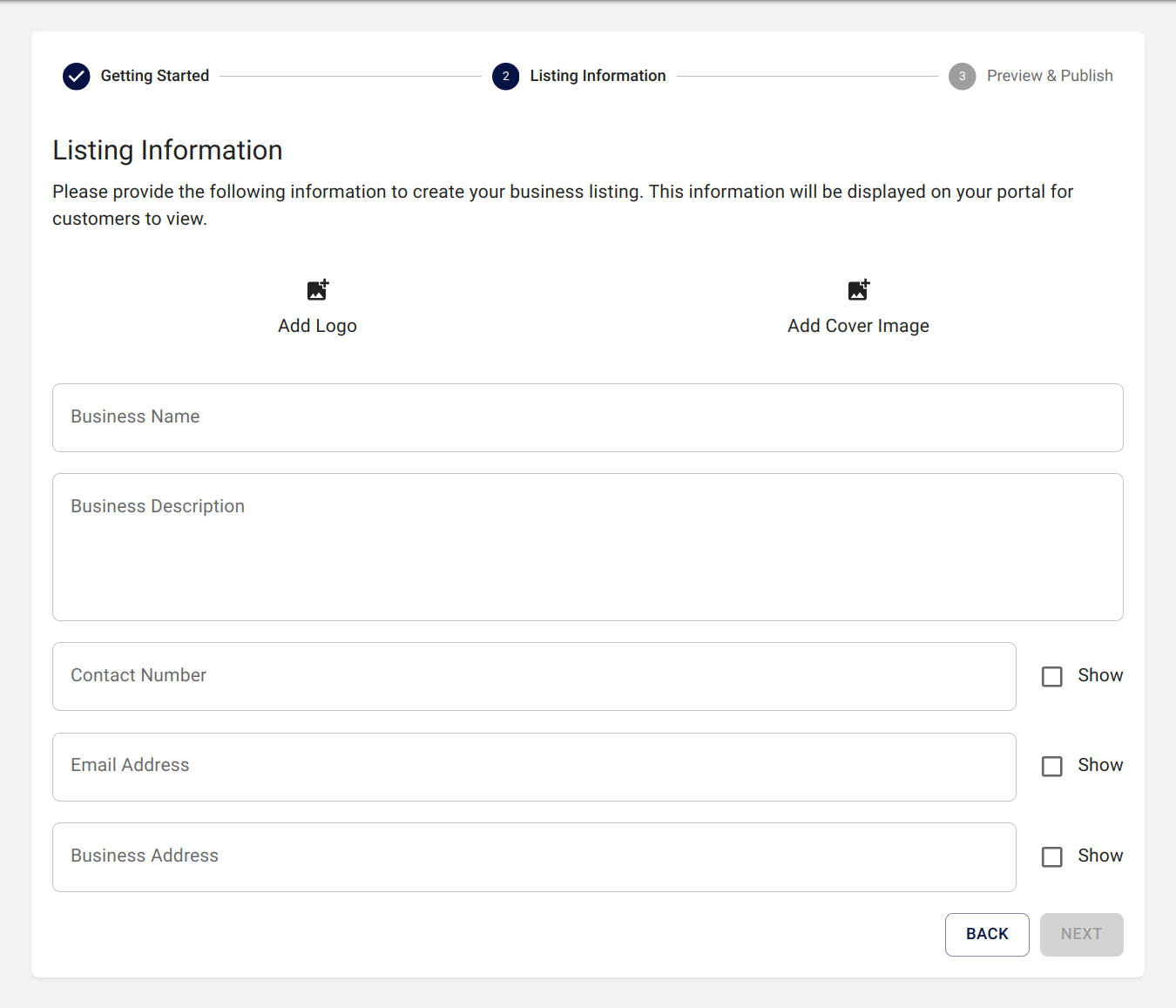Click the Add Logo image icon

click(318, 290)
